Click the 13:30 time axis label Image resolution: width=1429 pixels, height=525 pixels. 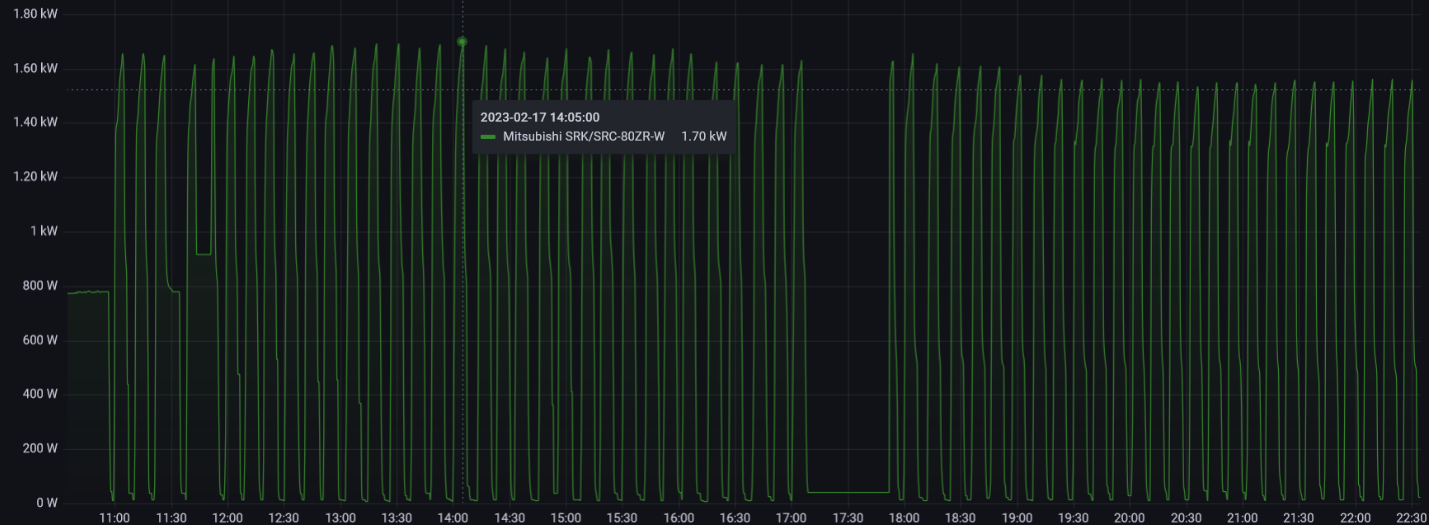coord(397,518)
